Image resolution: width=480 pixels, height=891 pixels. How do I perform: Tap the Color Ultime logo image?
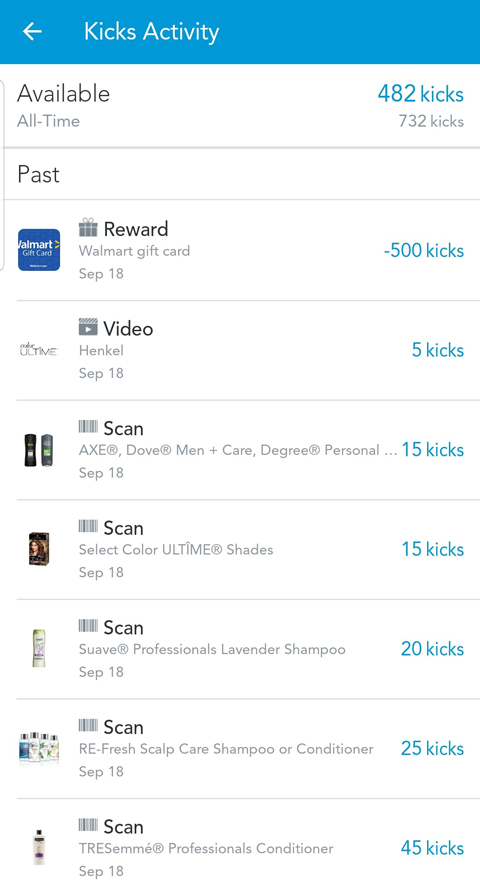(39, 349)
